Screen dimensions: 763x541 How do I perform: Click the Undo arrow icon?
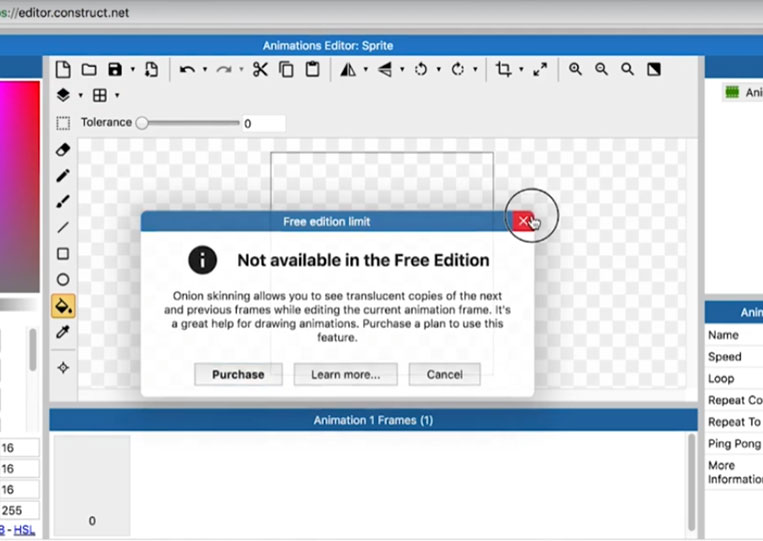[187, 70]
